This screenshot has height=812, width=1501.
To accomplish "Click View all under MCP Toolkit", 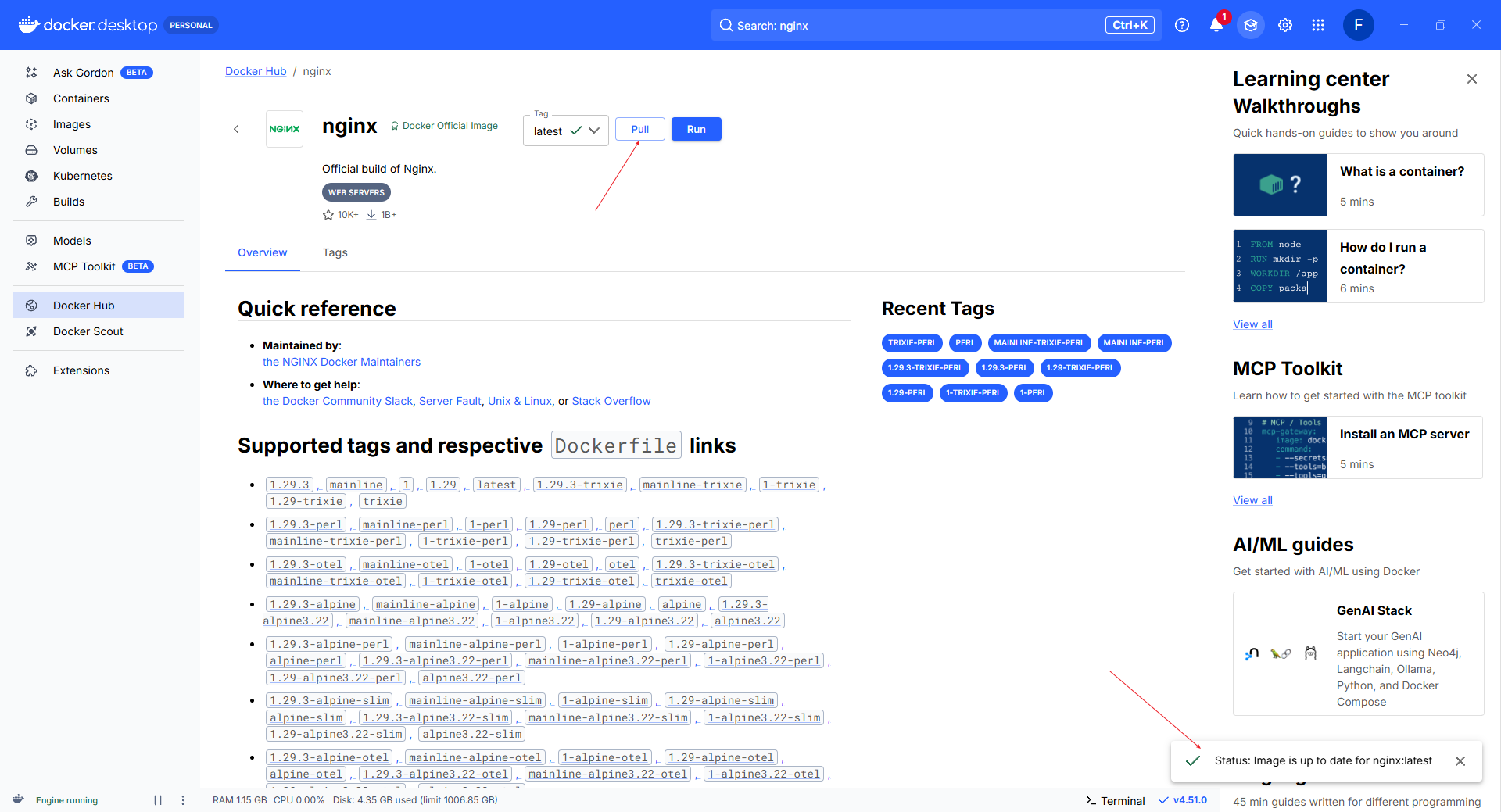I will point(1252,500).
